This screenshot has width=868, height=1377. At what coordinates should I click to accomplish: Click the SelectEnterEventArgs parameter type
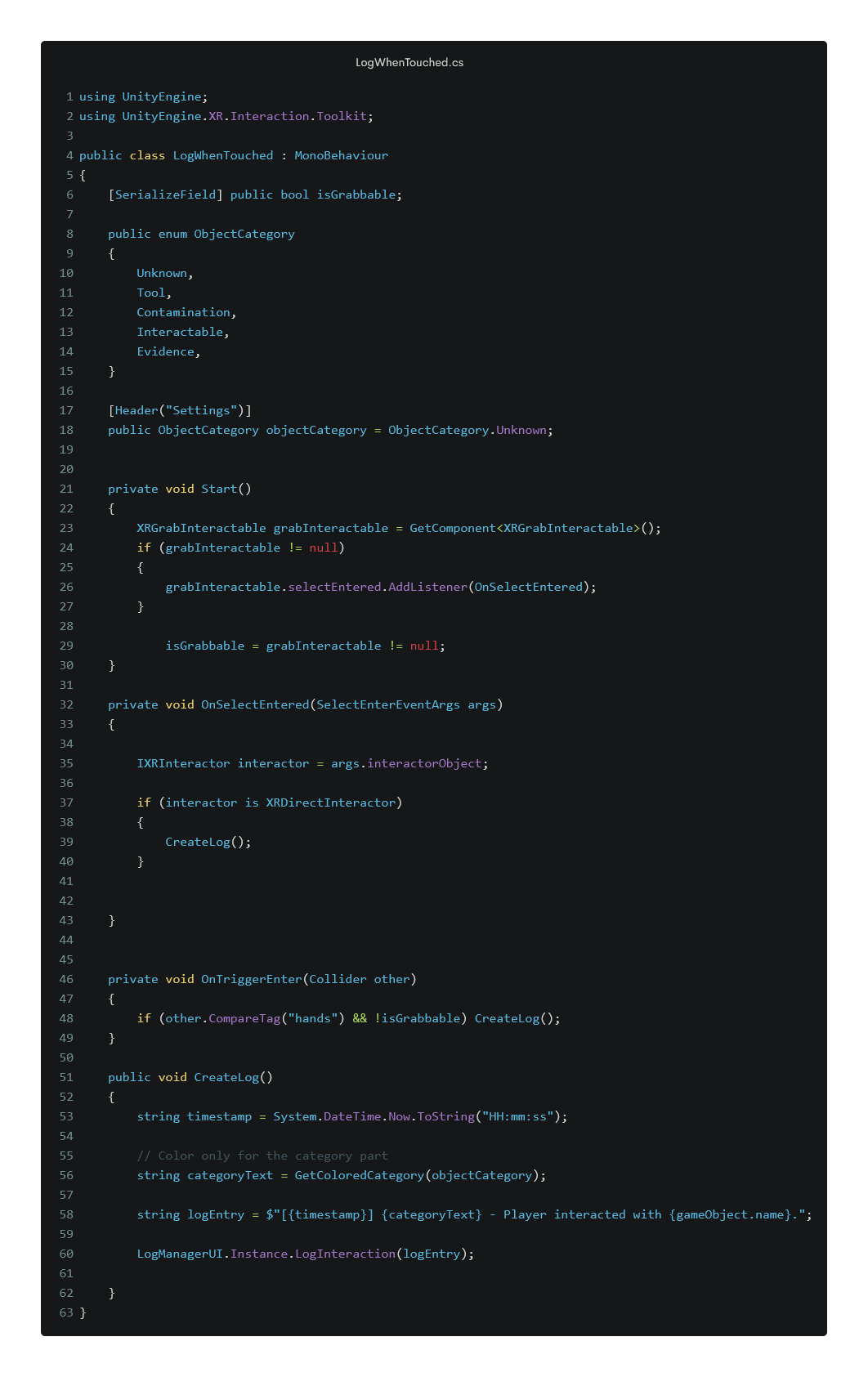pyautogui.click(x=387, y=704)
